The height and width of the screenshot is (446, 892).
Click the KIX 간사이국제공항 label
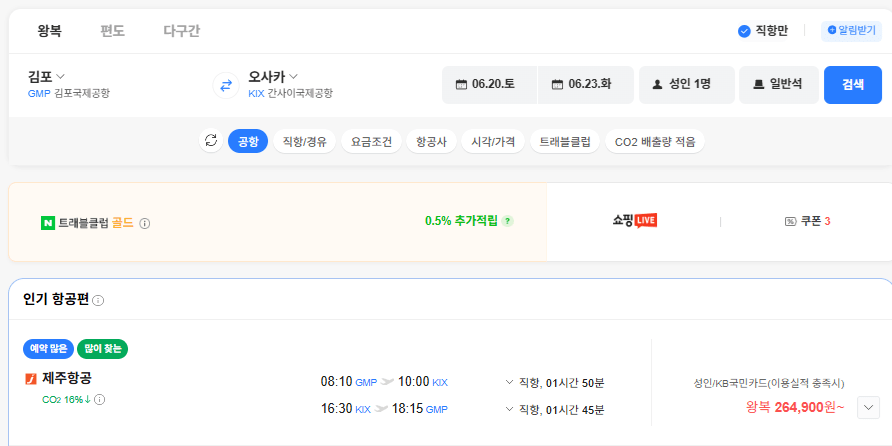(x=290, y=93)
